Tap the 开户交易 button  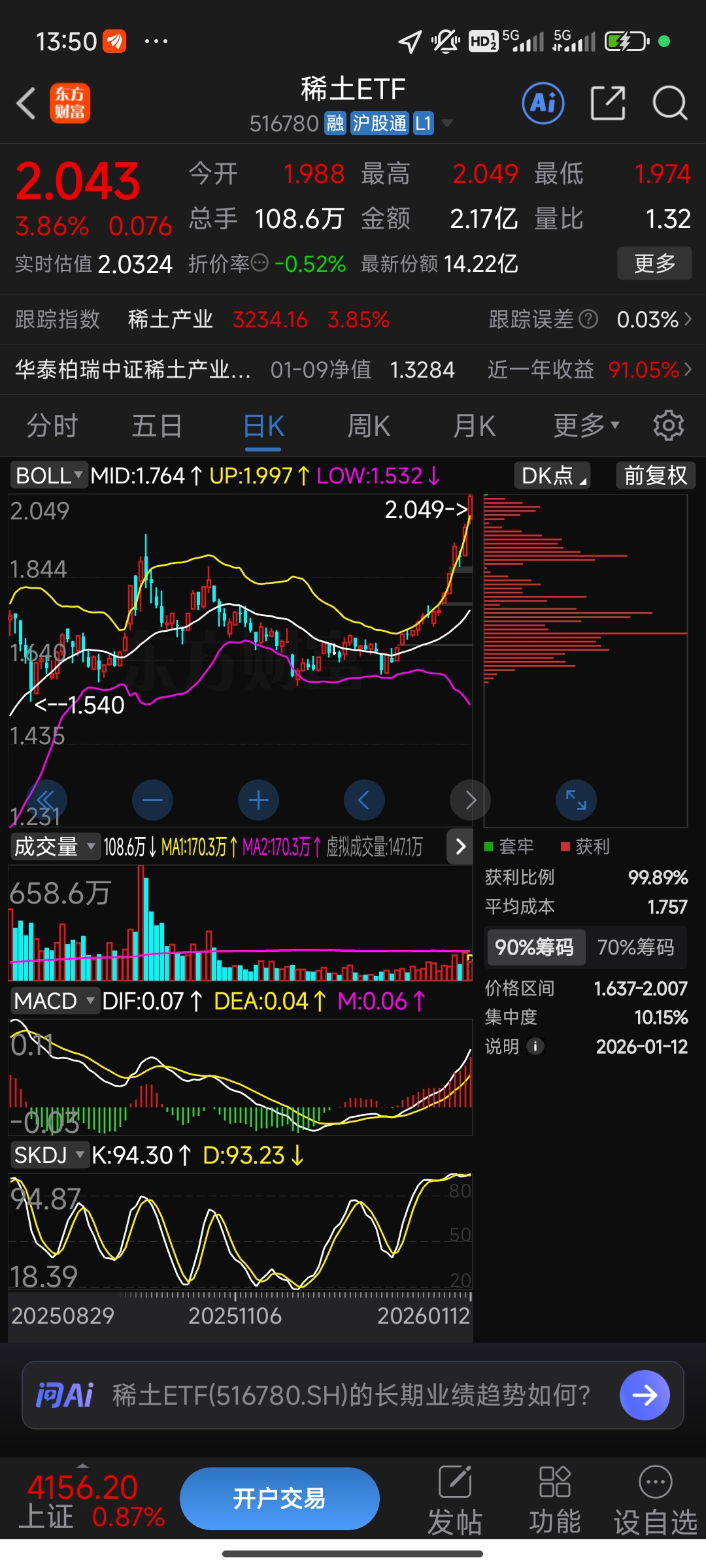(280, 1499)
